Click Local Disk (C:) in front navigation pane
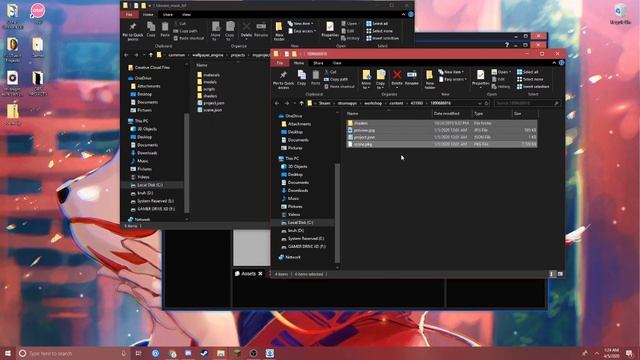Viewport: 640px width, 360px height. coord(297,222)
